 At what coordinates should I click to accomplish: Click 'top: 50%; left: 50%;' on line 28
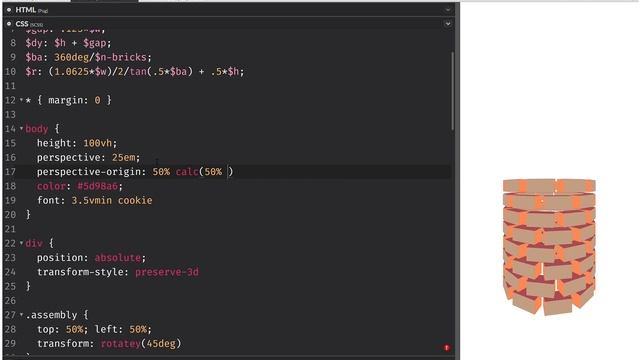click(x=94, y=329)
